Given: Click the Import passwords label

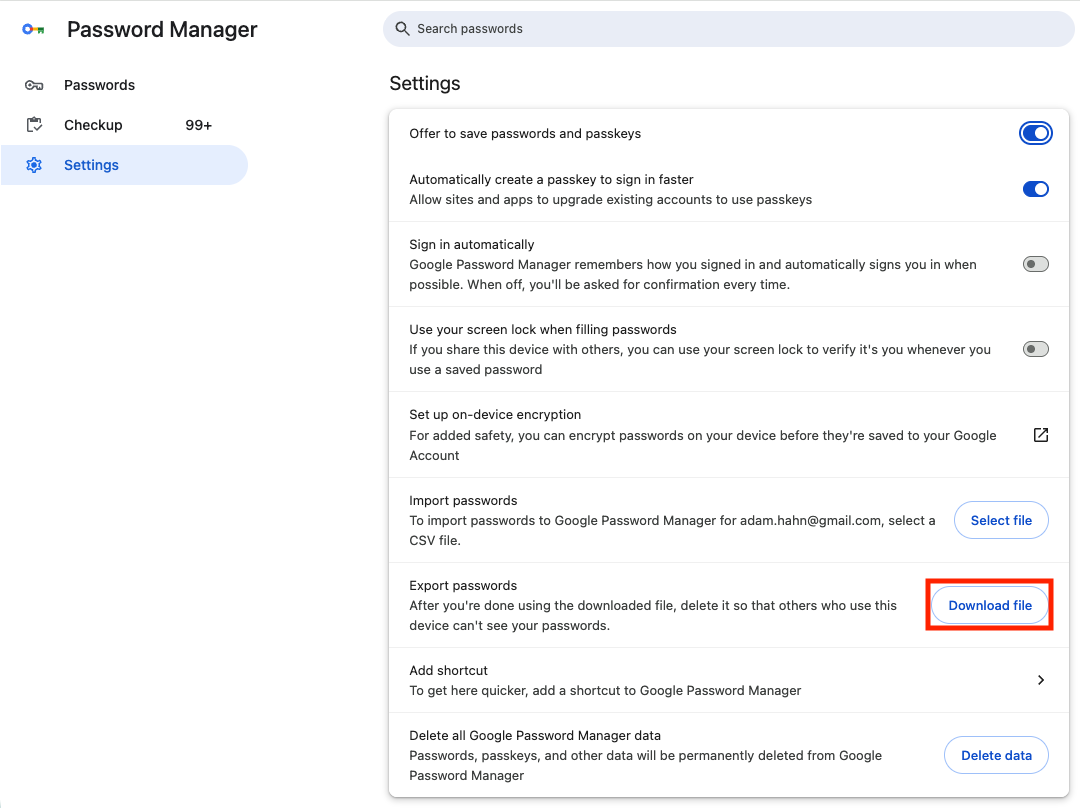Looking at the screenshot, I should 463,501.
